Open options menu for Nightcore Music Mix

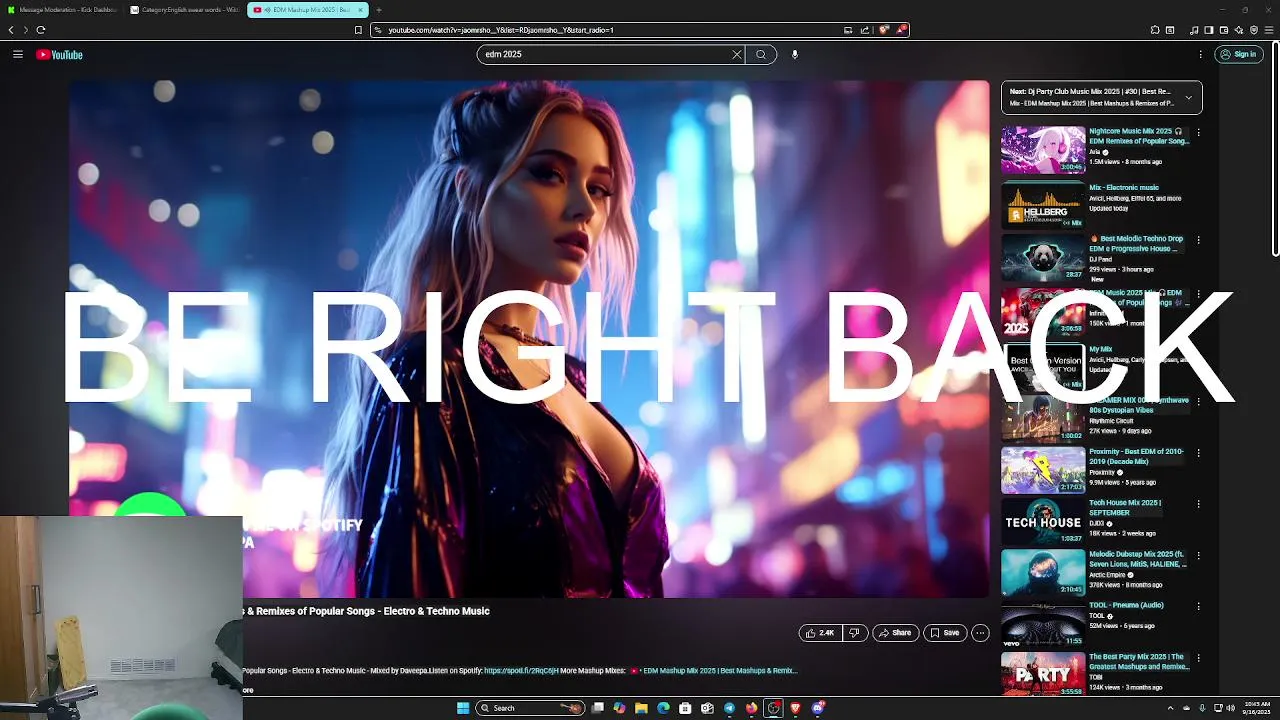pyautogui.click(x=1198, y=132)
